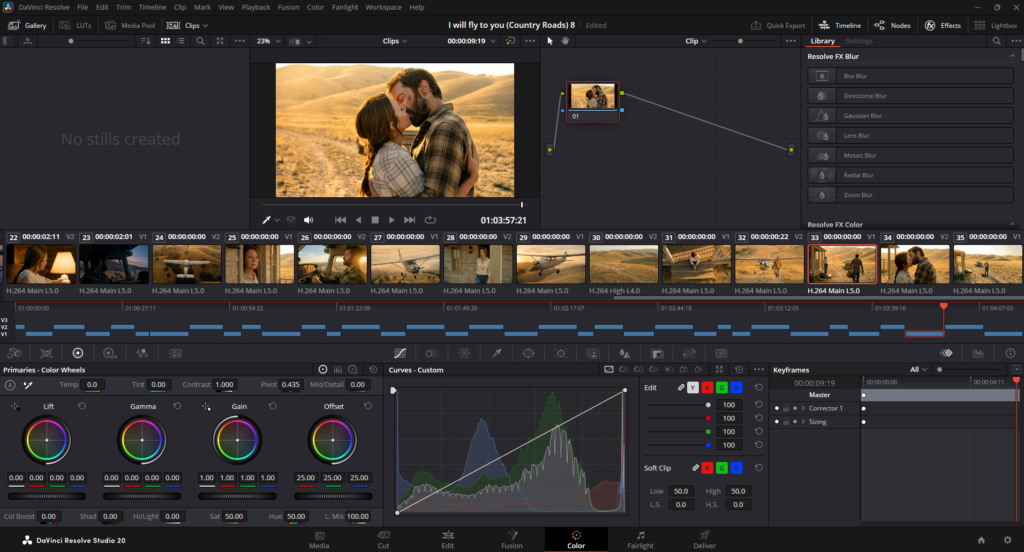Image resolution: width=1024 pixels, height=552 pixels.
Task: Toggle Edit curve channel link
Action: pos(680,387)
